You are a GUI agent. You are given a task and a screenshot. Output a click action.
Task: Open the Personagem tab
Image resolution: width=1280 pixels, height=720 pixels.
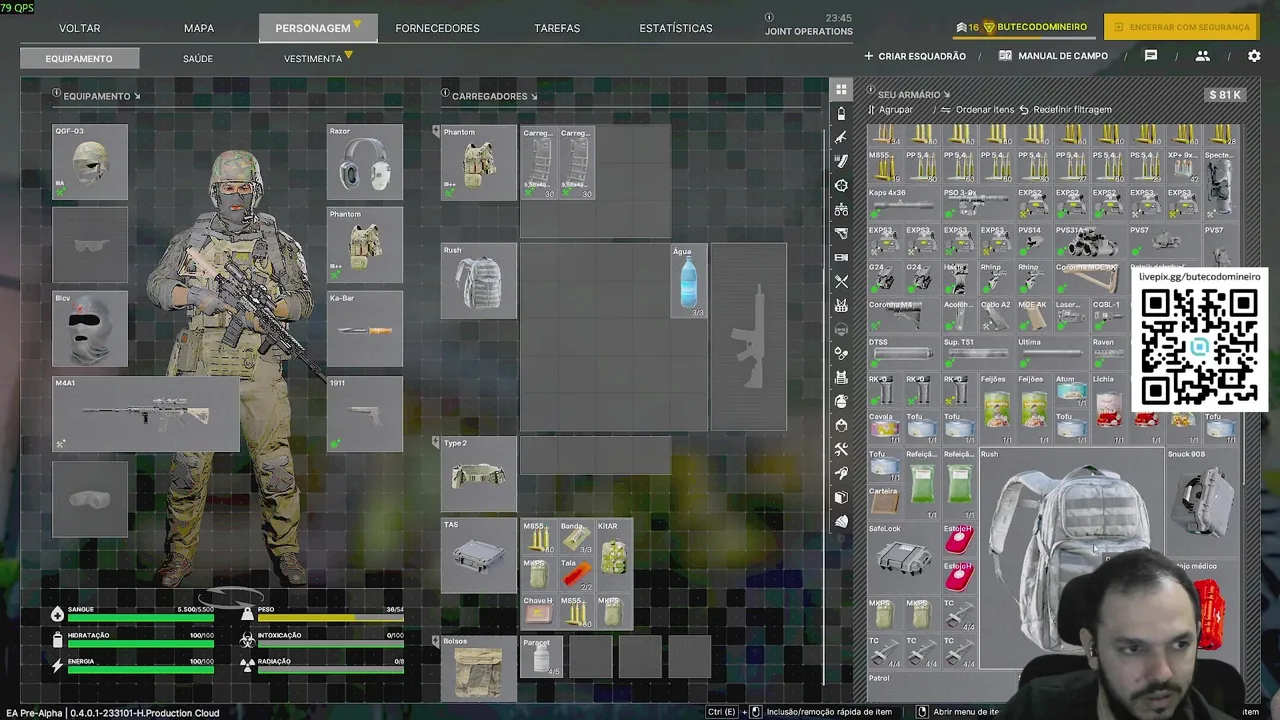point(318,28)
